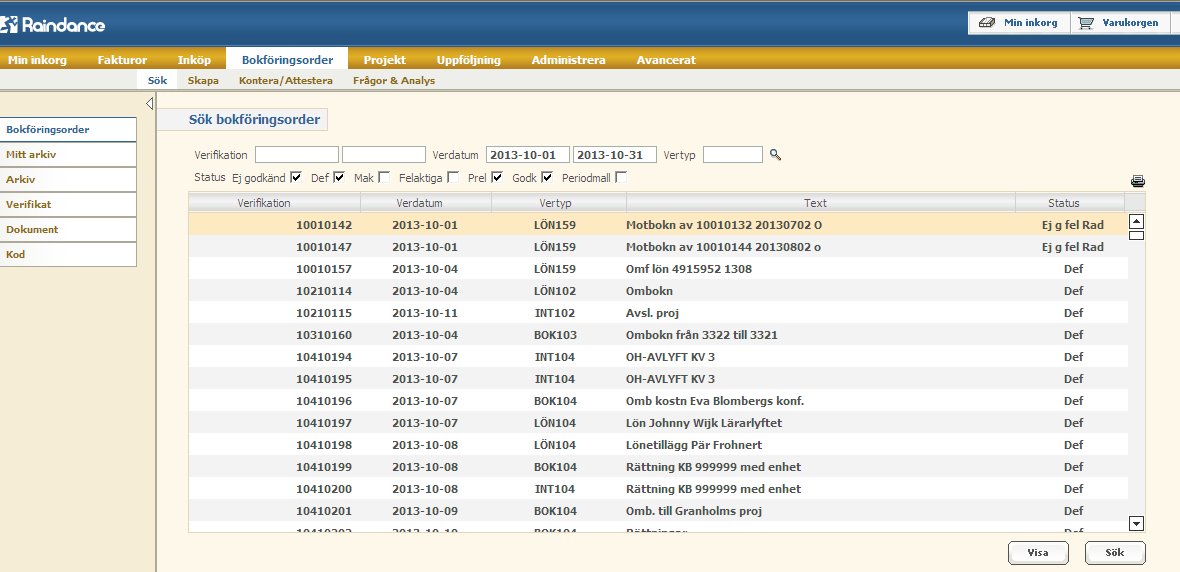Click the second Verifikation input field
The image size is (1180, 572).
(384, 154)
